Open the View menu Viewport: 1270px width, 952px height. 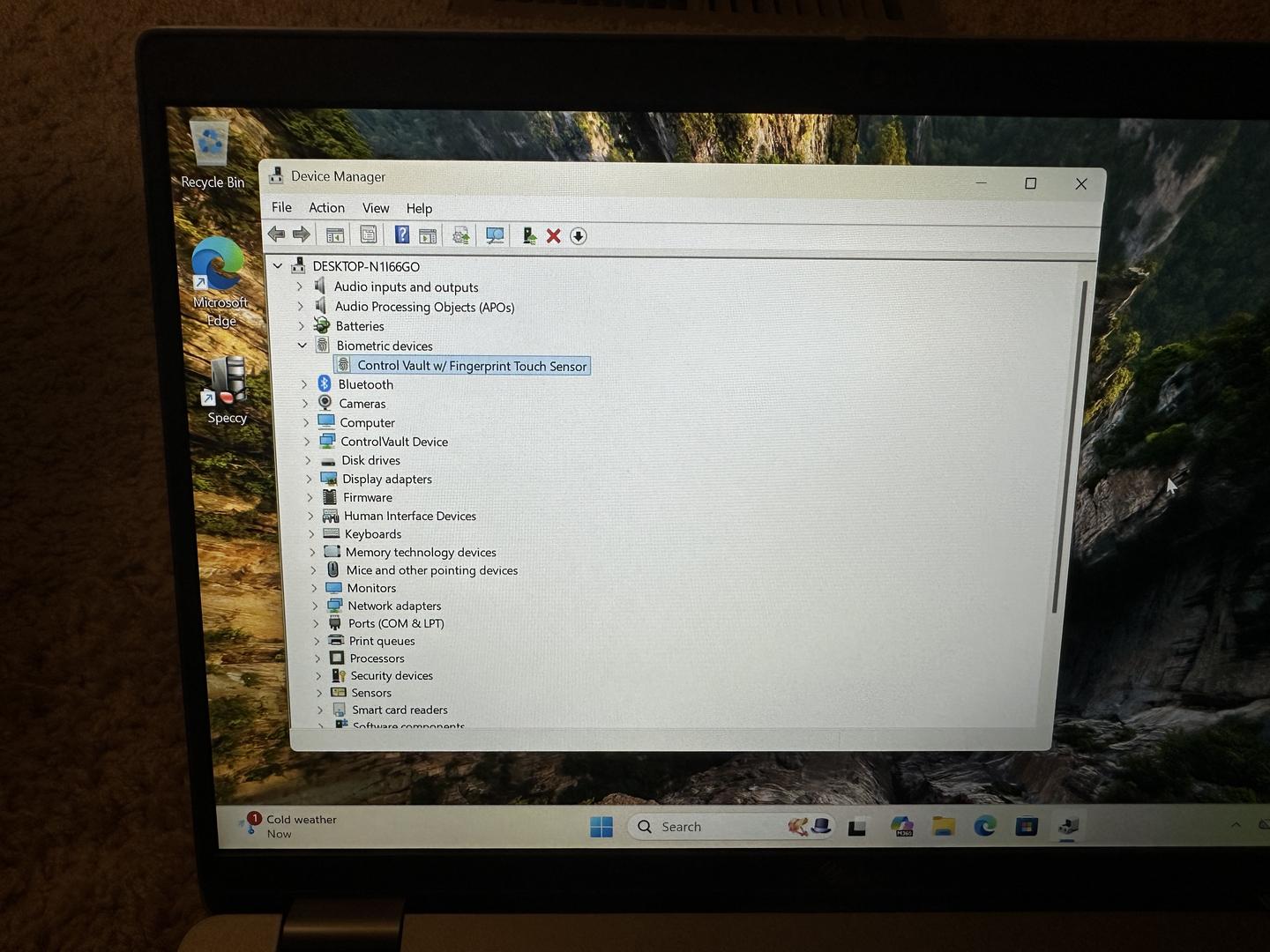click(375, 208)
